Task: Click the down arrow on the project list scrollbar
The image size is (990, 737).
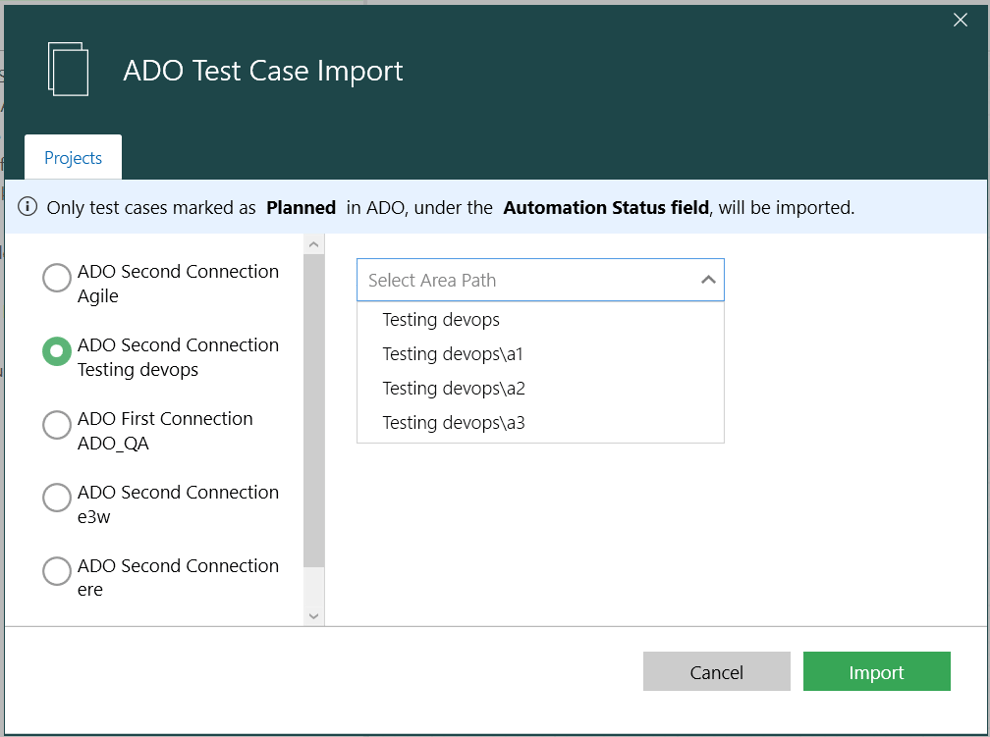Action: click(x=313, y=614)
